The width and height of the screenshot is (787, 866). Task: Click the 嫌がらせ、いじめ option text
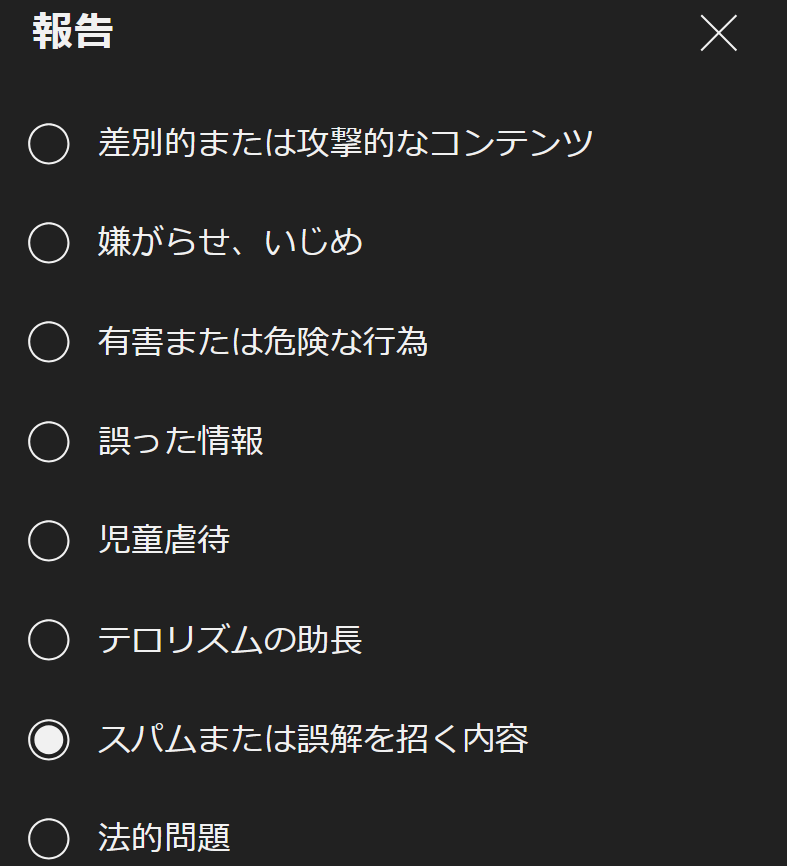pos(230,242)
